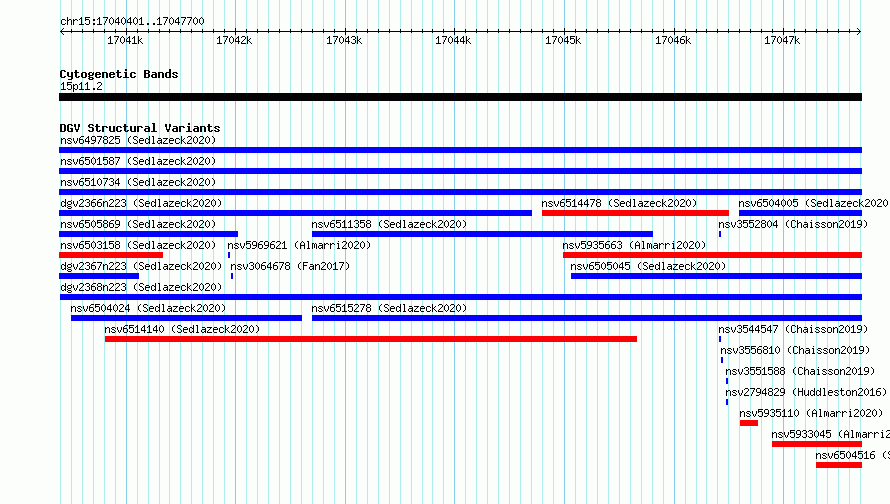Select the red bar under nsv6503158
The height and width of the screenshot is (504, 890).
[111, 255]
